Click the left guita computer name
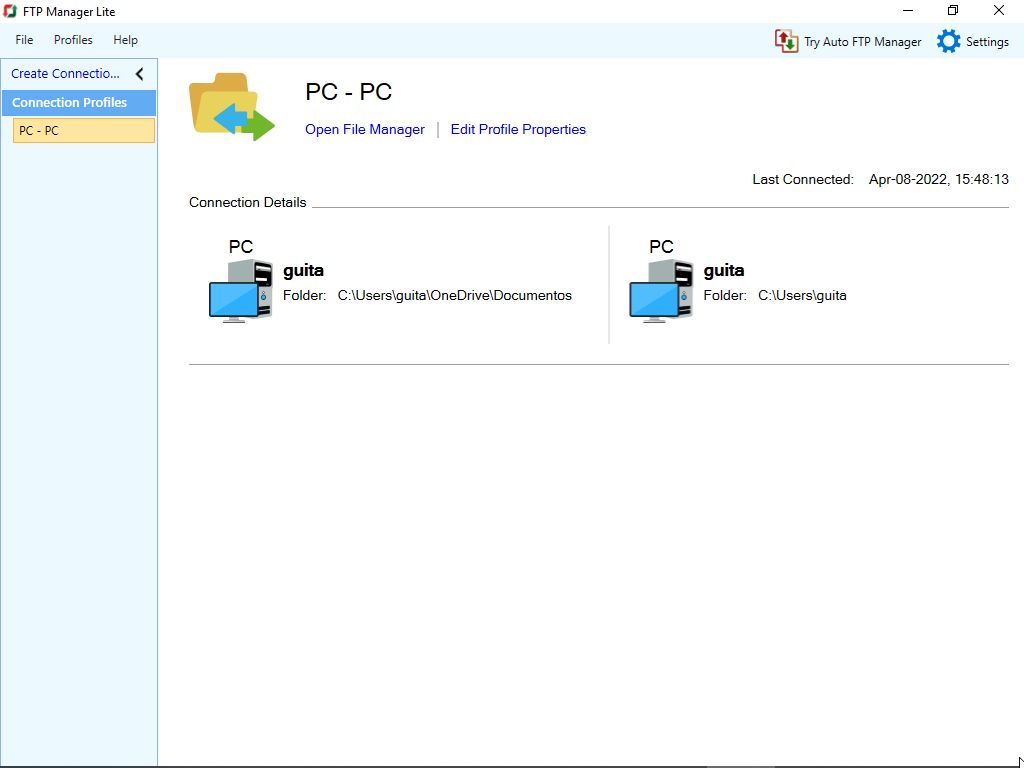Viewport: 1024px width, 768px height. click(303, 270)
